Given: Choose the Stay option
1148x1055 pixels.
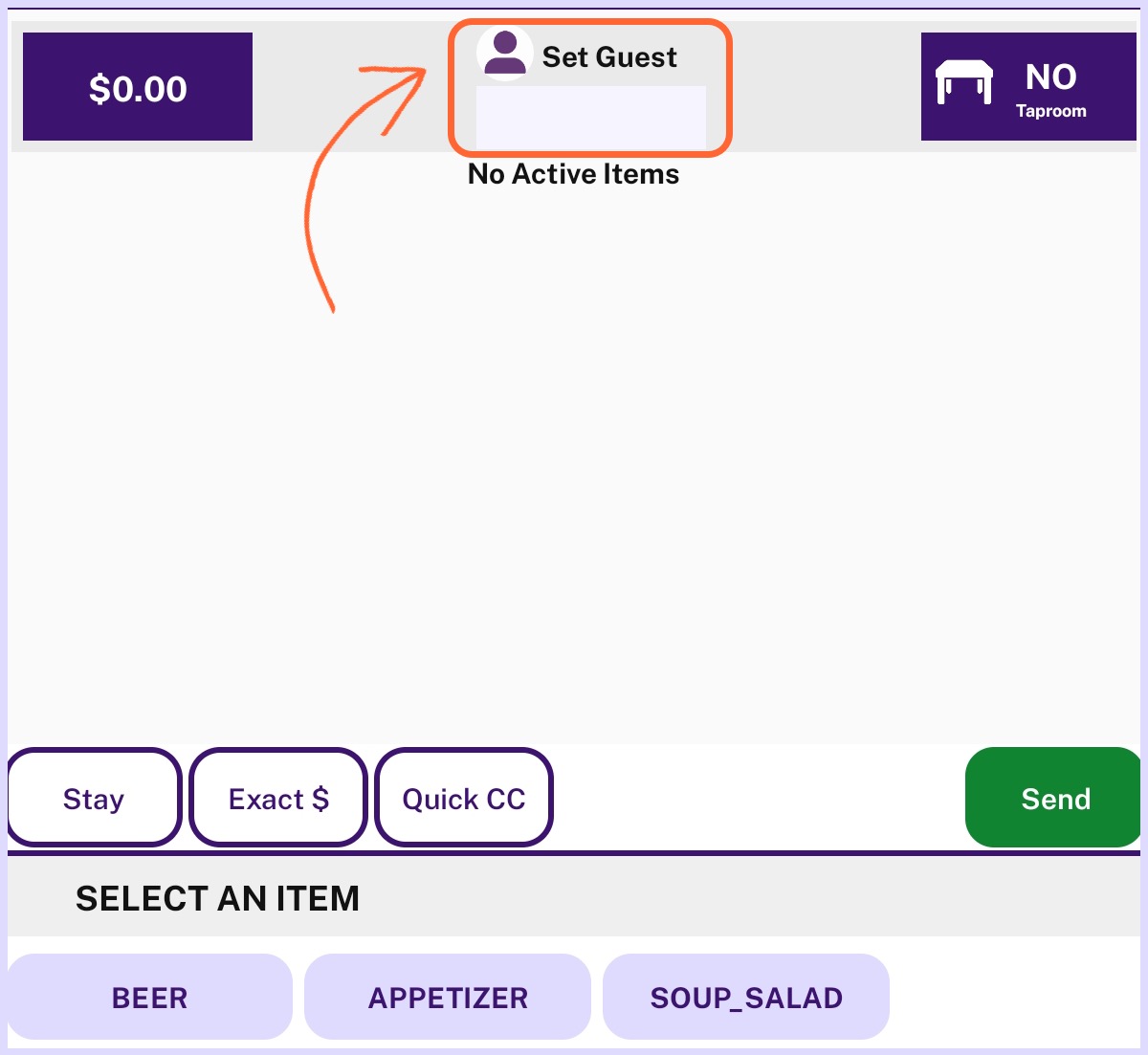Looking at the screenshot, I should [94, 798].
